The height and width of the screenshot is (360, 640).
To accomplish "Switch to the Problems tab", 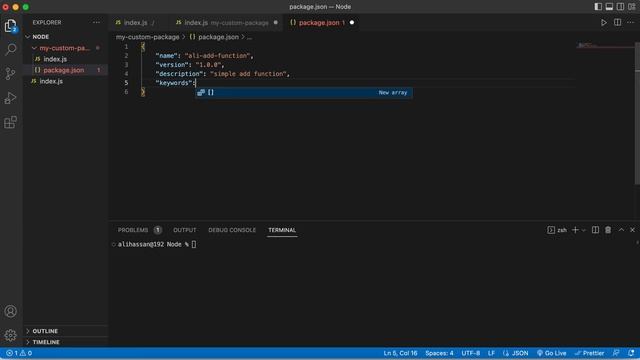I will [x=140, y=230].
